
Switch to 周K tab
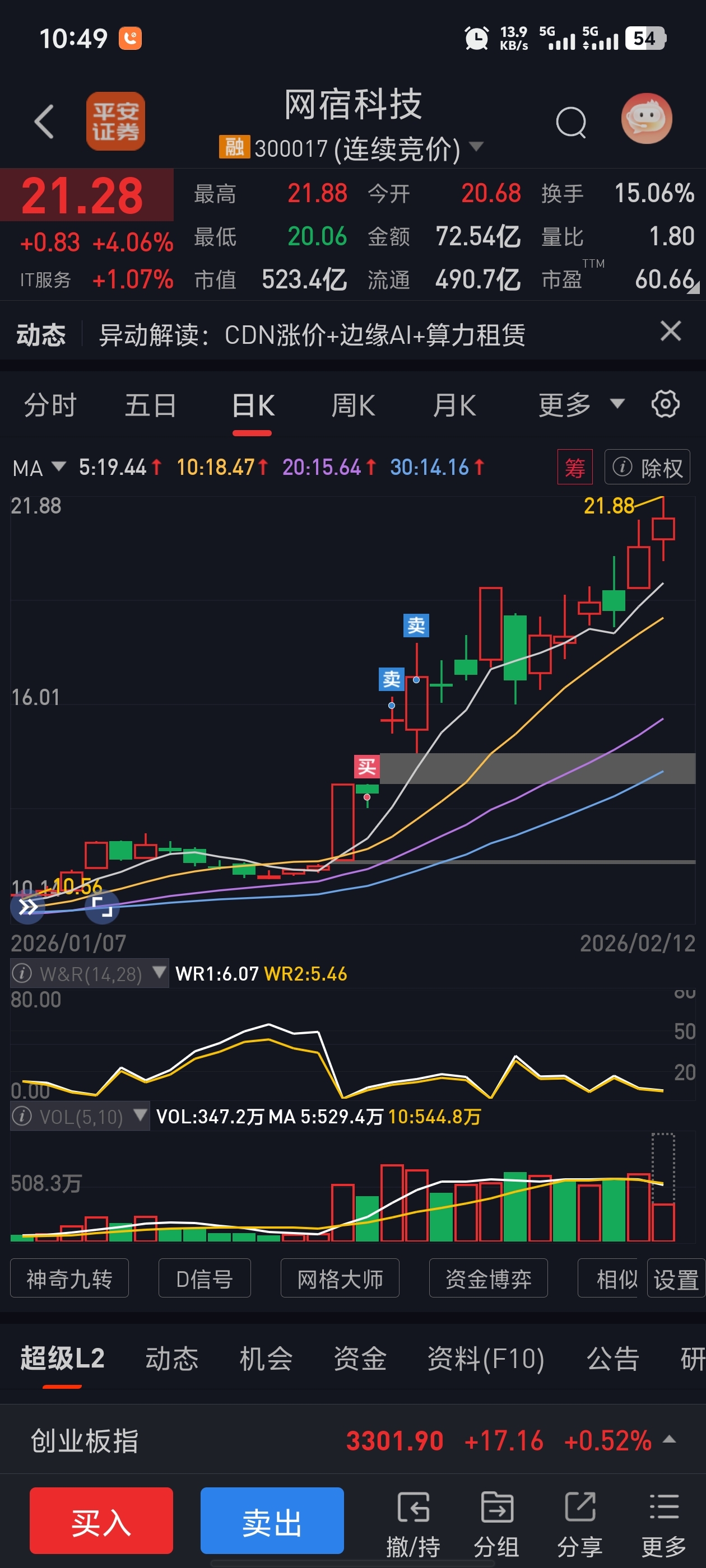point(352,405)
